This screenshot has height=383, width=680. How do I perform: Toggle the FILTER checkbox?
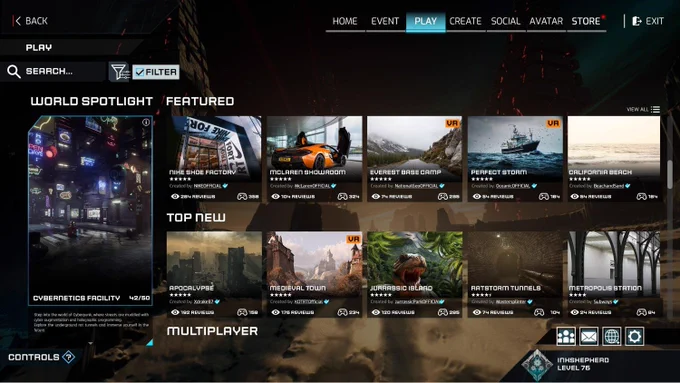coord(140,72)
